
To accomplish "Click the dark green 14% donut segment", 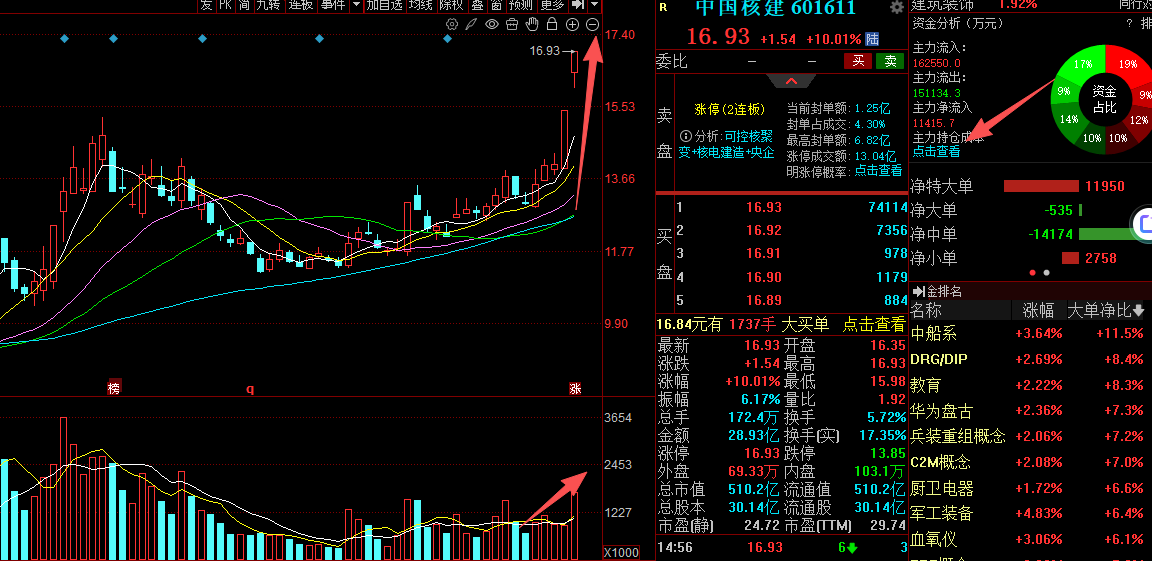I will pos(1069,120).
